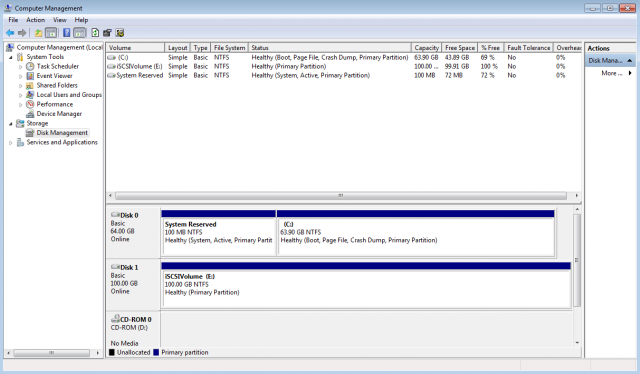Open the File menu

coord(13,20)
